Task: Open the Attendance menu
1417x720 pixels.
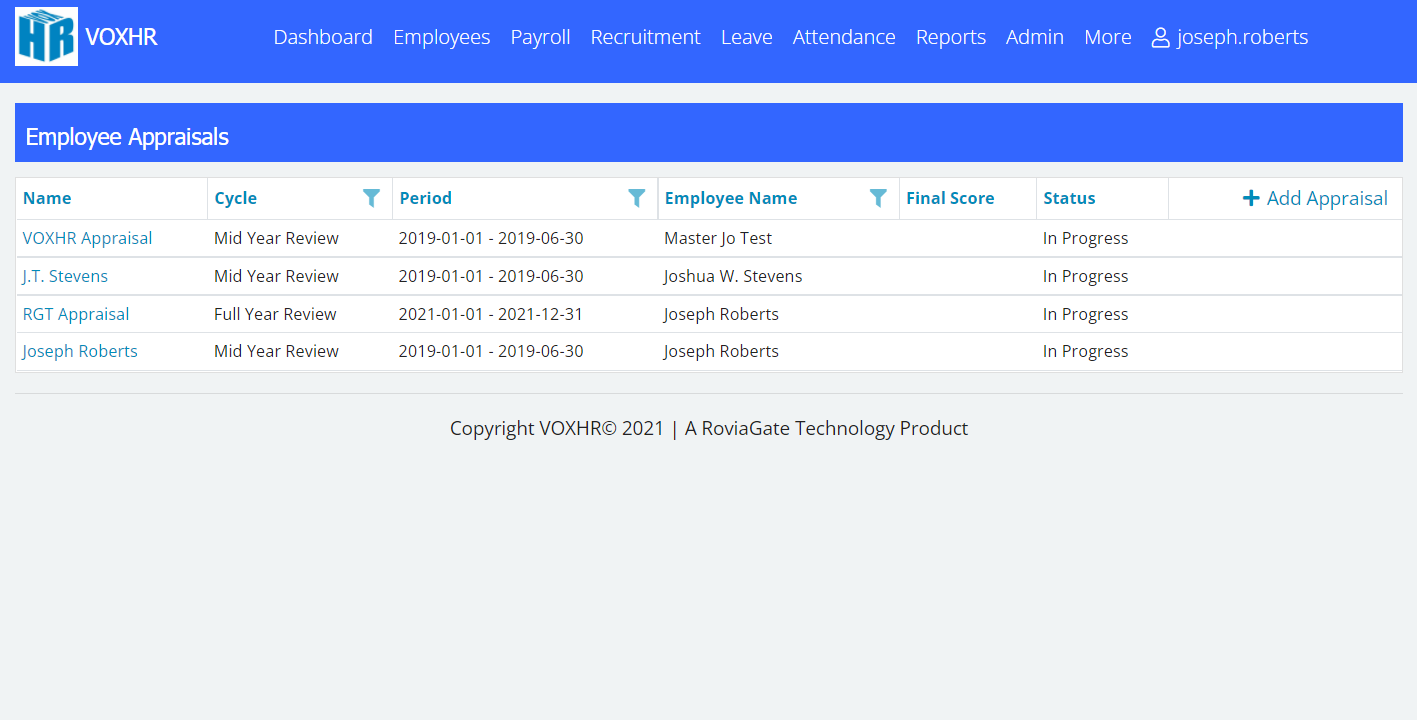Action: (844, 37)
